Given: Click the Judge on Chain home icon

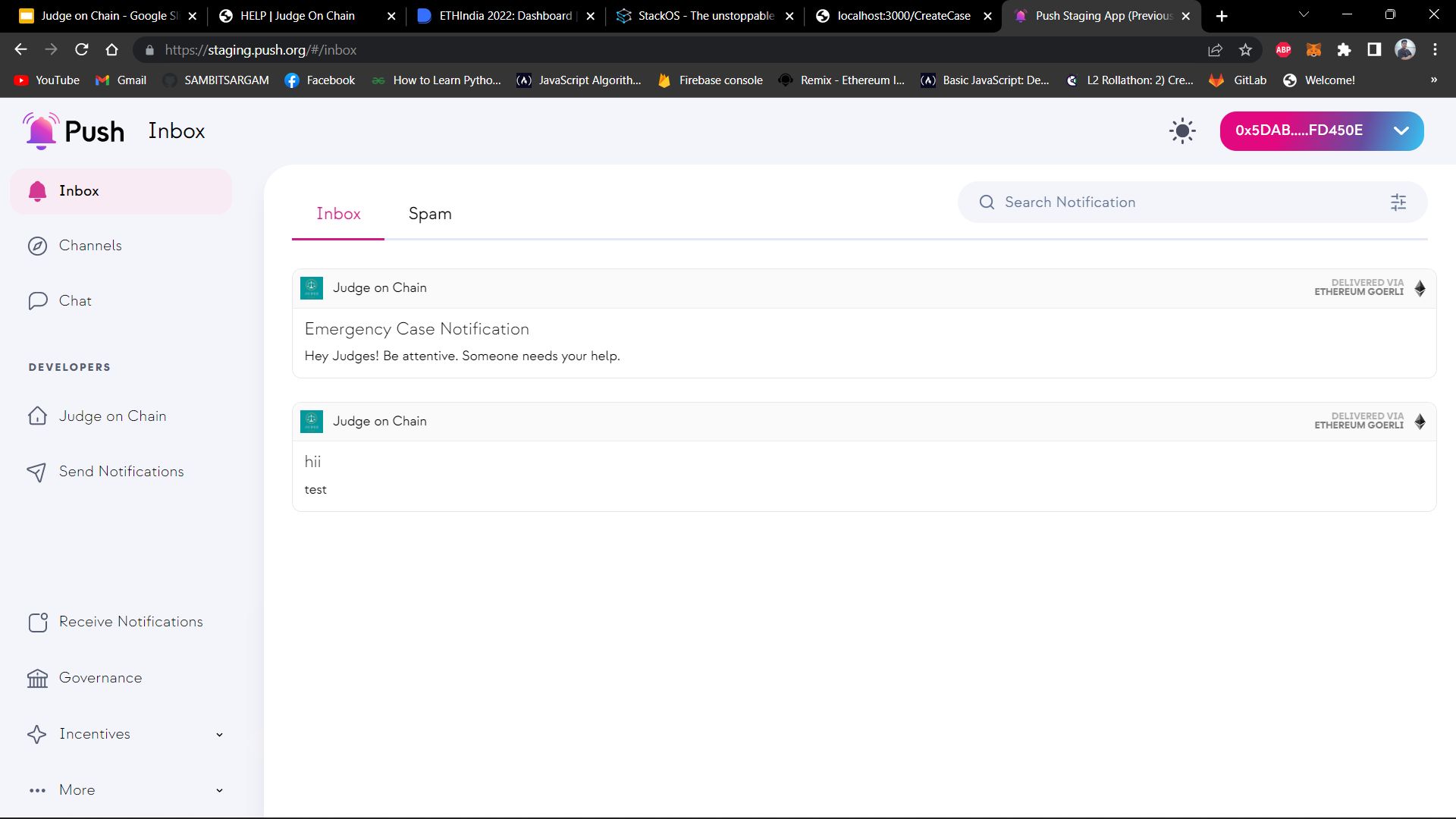Looking at the screenshot, I should coord(37,416).
